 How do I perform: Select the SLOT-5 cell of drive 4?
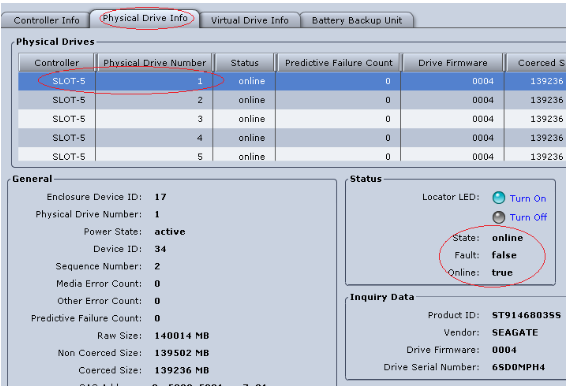[x=57, y=138]
